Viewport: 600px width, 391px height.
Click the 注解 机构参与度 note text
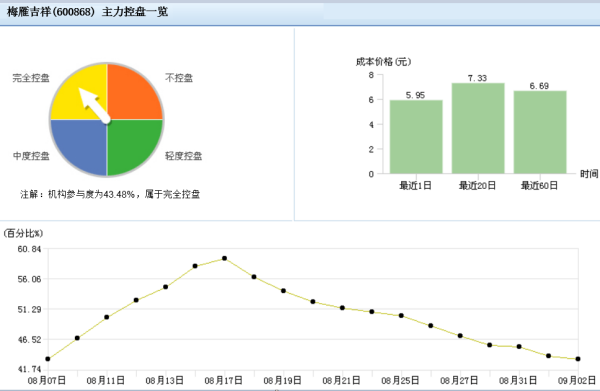point(110,194)
